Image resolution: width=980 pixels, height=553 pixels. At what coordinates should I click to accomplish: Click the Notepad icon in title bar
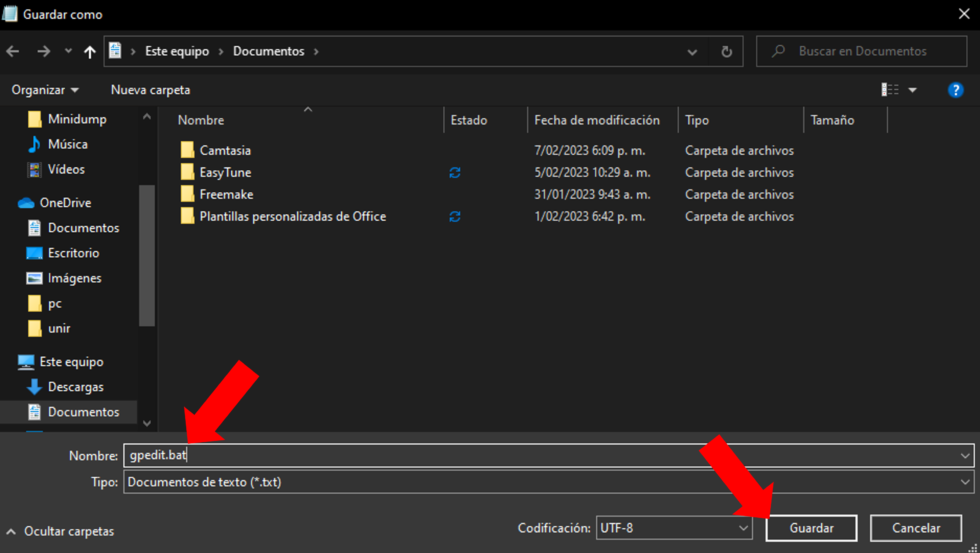pos(10,14)
